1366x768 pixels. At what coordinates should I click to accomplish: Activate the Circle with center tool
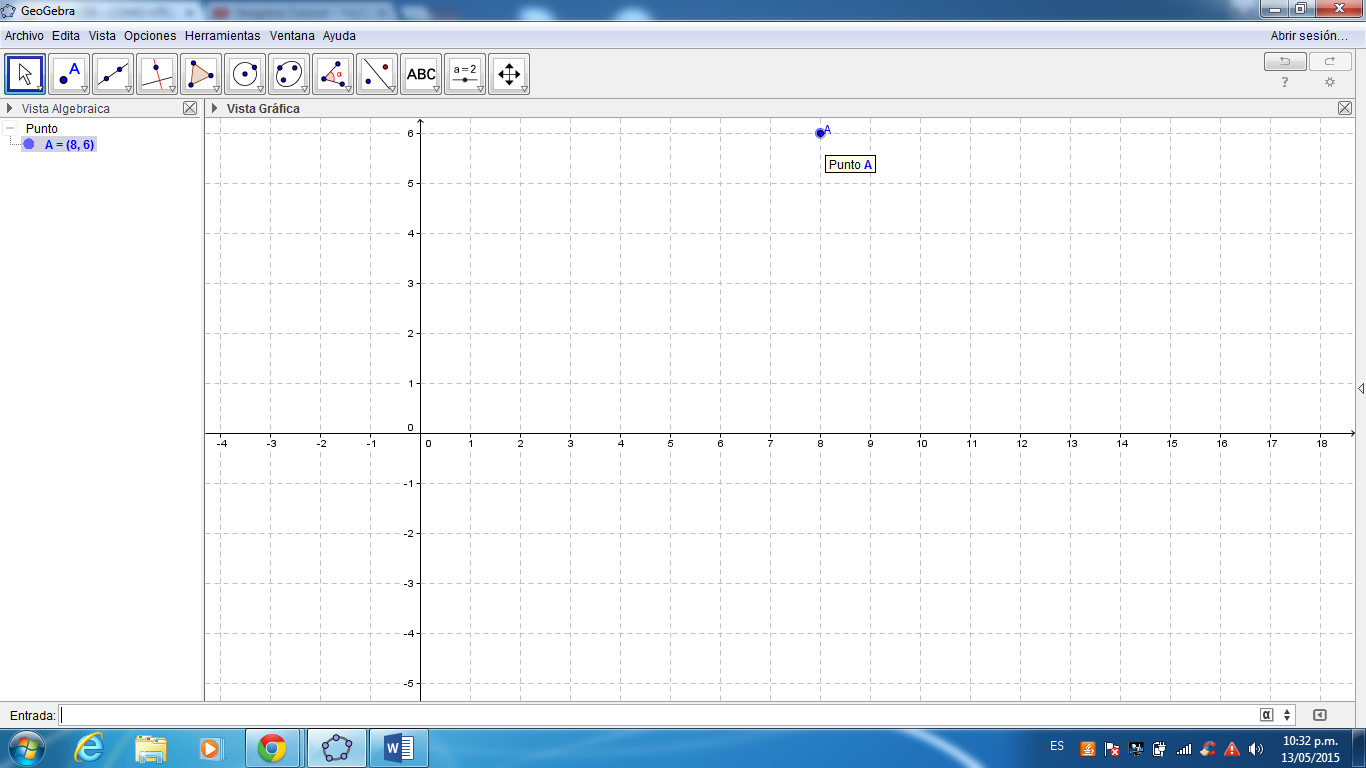point(244,73)
